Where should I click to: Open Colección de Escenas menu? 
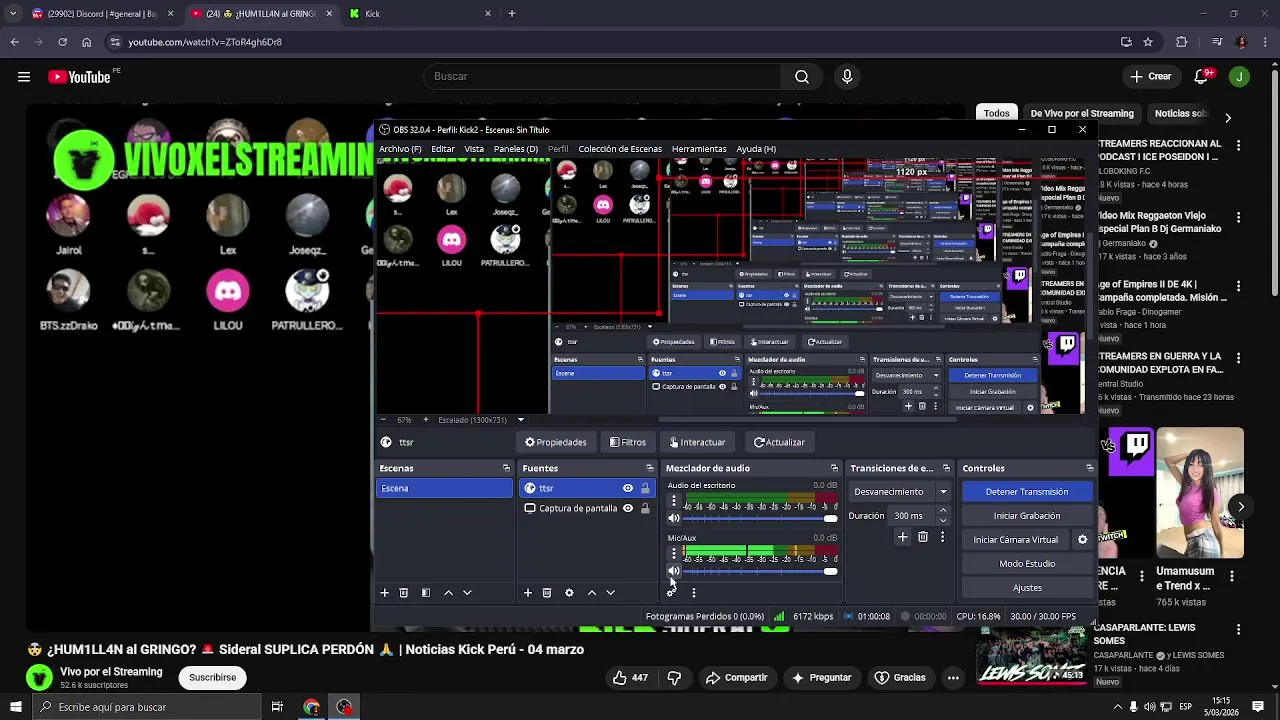[620, 149]
